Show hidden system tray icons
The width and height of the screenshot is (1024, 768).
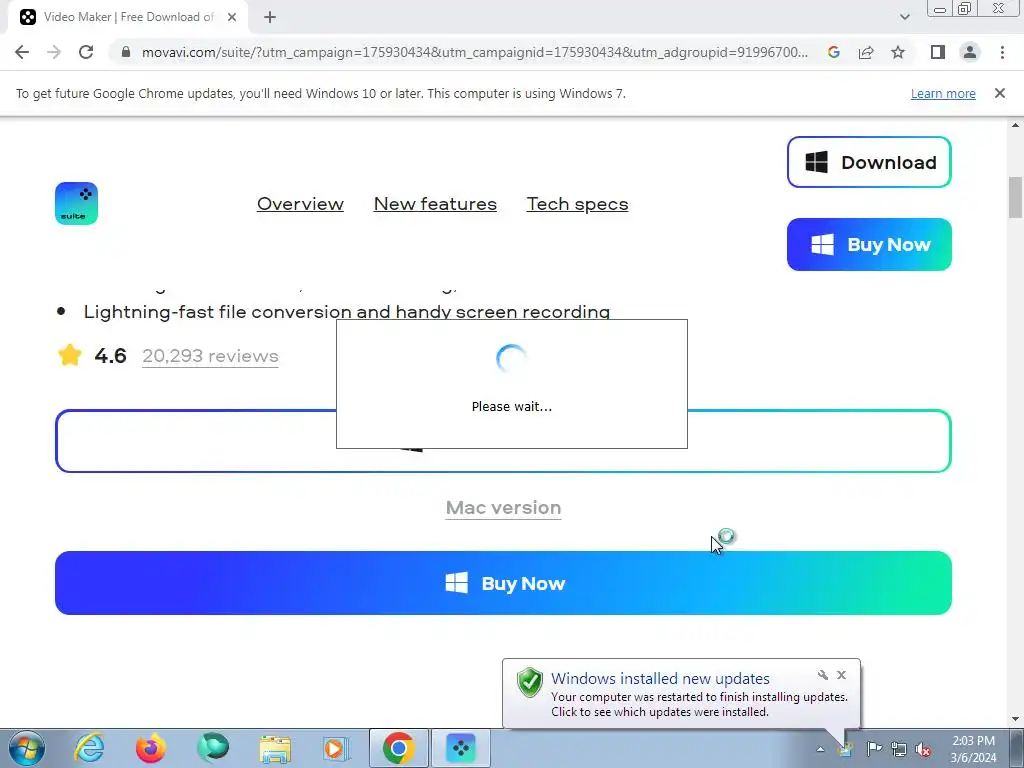[820, 749]
